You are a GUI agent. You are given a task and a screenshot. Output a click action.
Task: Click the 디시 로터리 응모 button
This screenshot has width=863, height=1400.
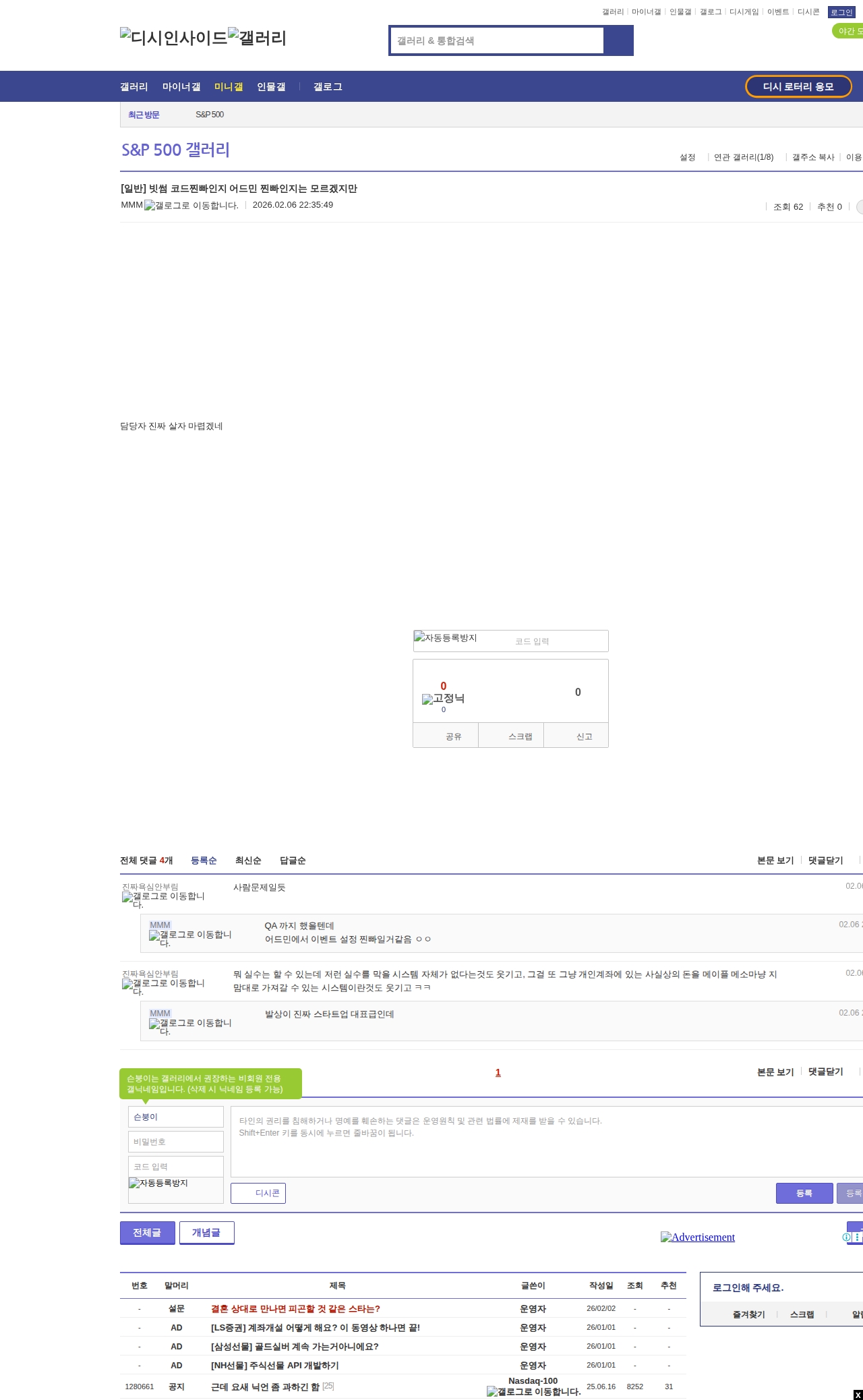[x=798, y=86]
